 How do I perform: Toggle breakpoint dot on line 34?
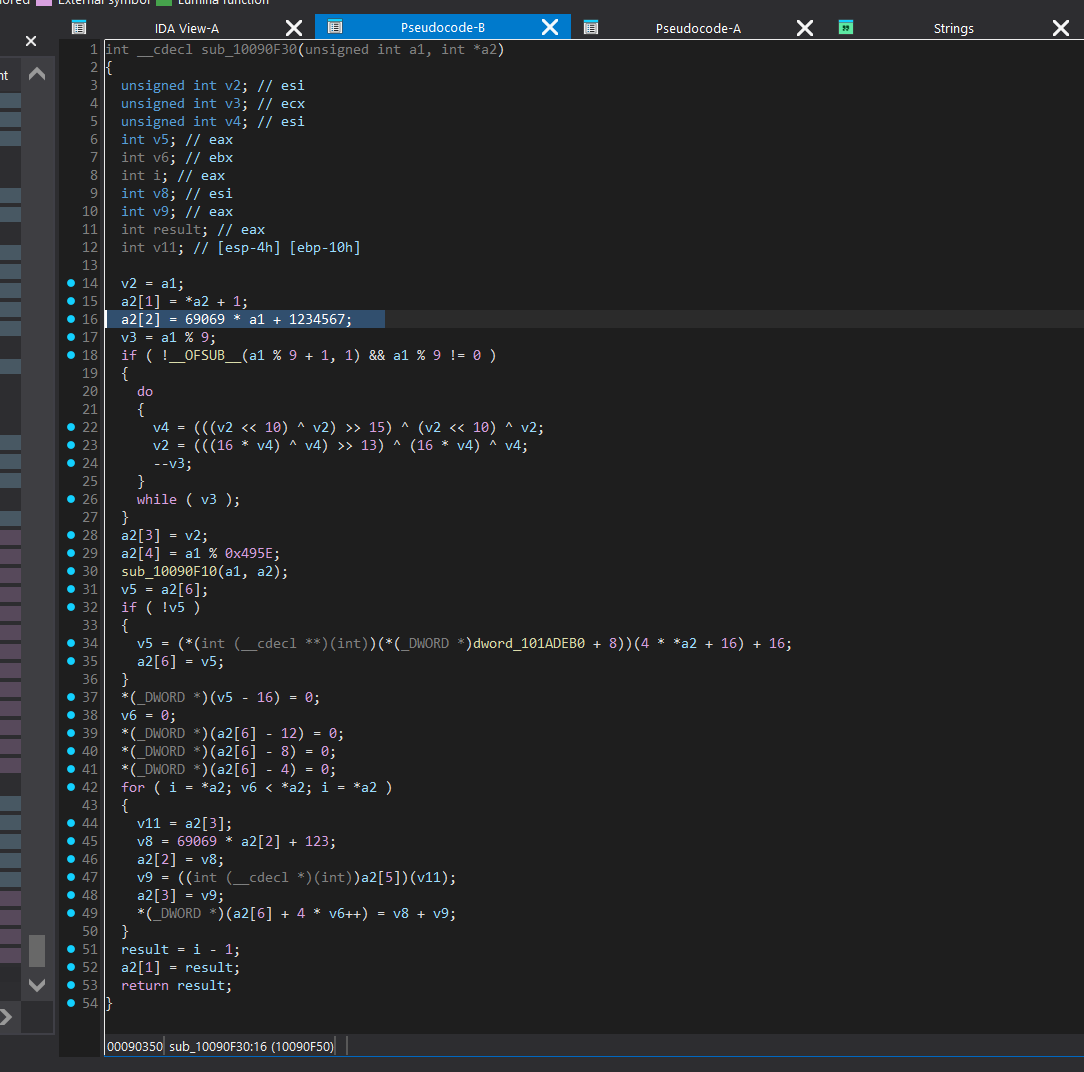(71, 643)
